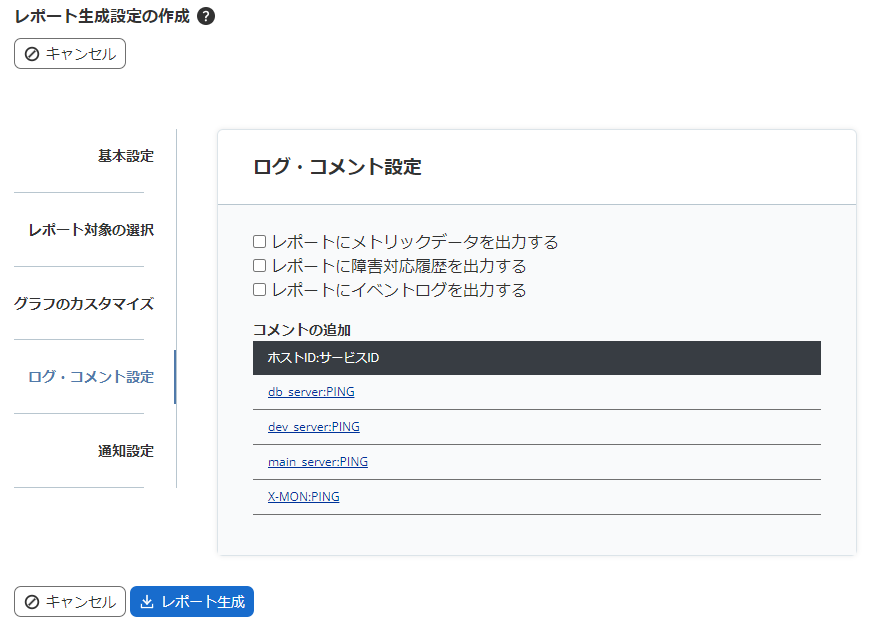Click the レポート生成 button
Screen dimensions: 878x630
(191, 601)
